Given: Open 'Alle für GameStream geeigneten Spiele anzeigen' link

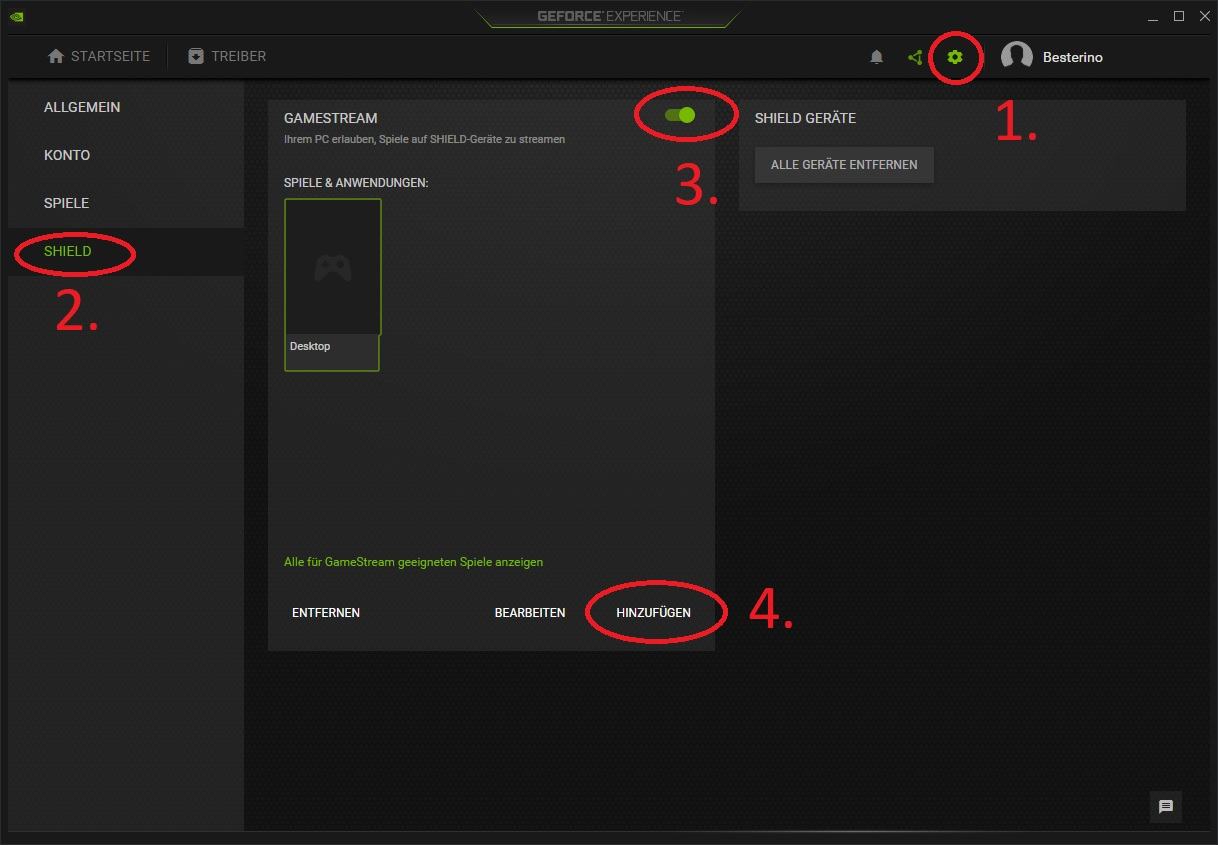Looking at the screenshot, I should pos(414,562).
